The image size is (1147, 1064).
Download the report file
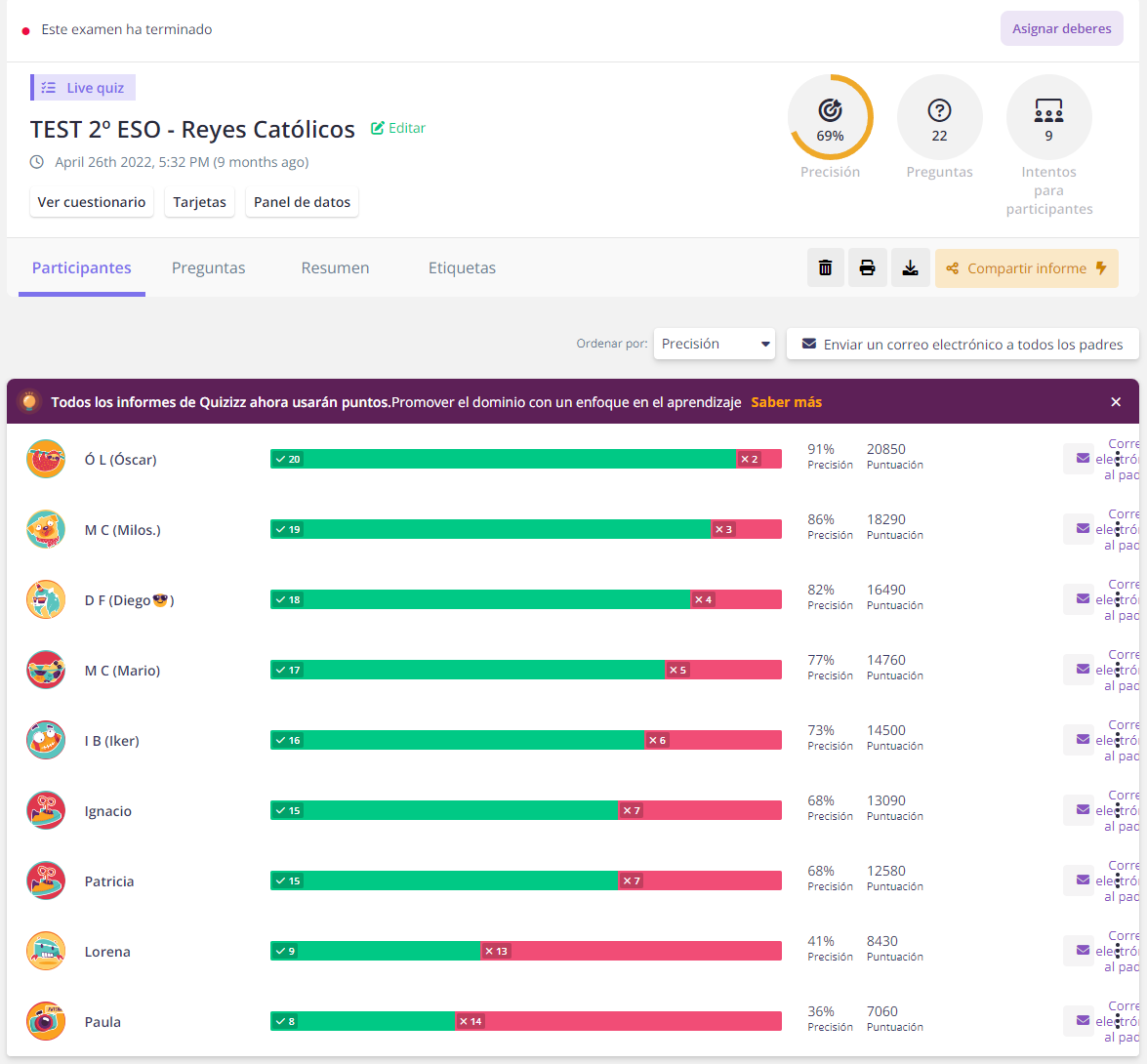tap(910, 267)
